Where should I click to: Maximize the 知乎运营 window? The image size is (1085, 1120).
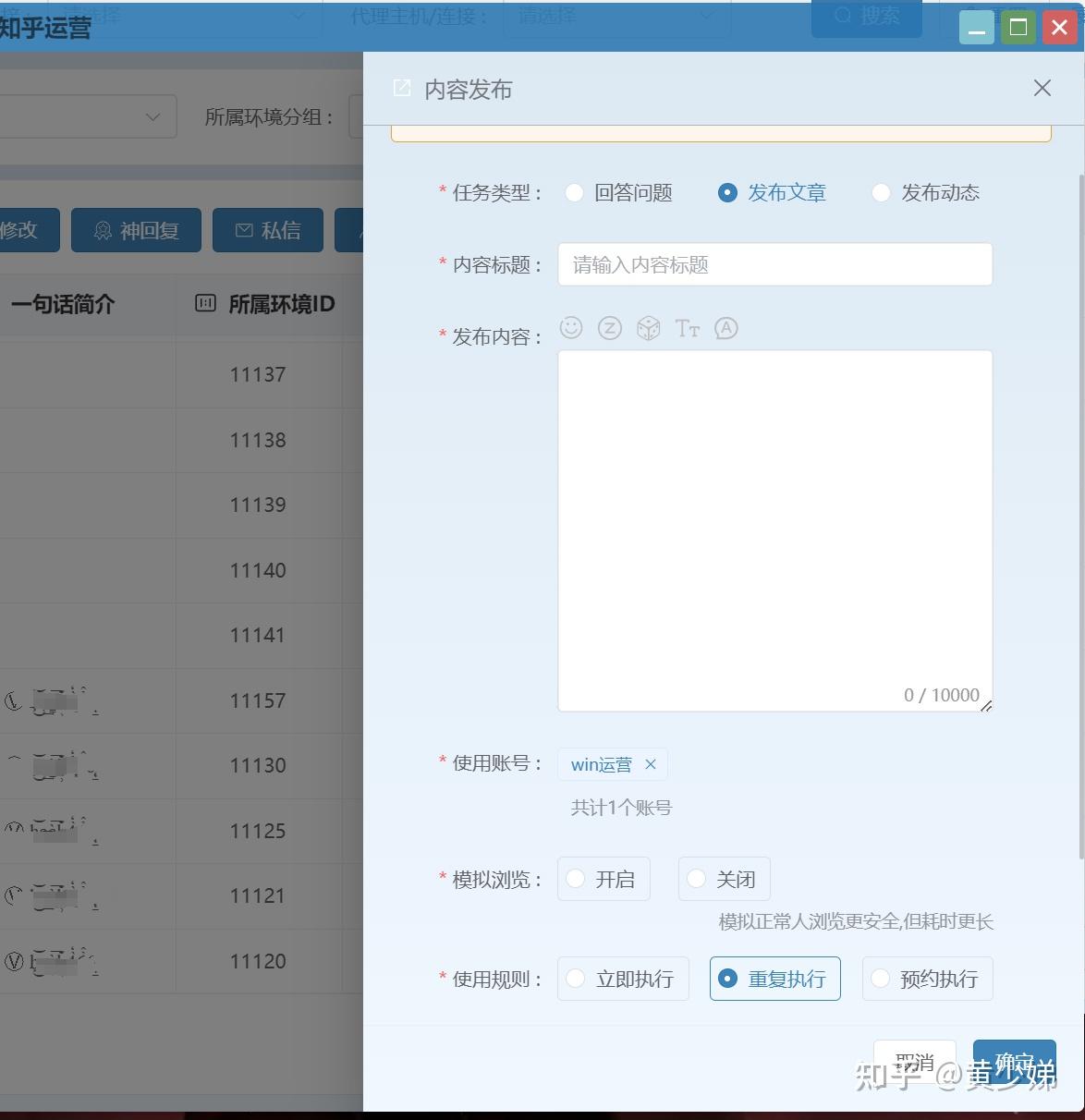1018,28
